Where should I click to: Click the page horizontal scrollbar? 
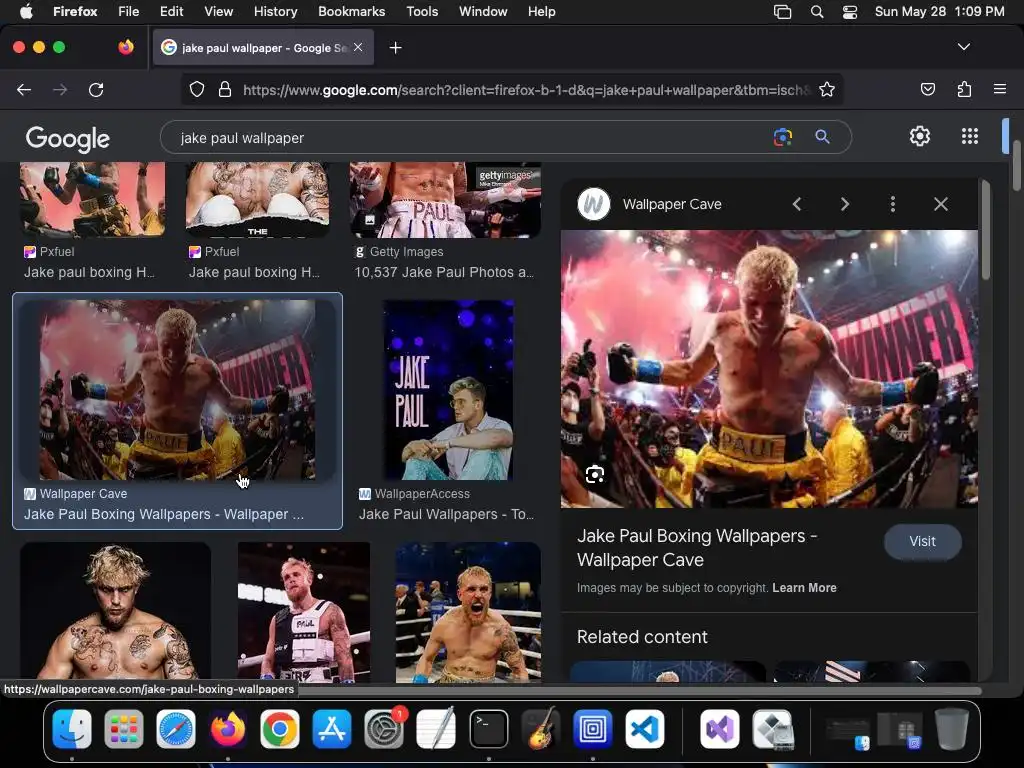click(640, 690)
